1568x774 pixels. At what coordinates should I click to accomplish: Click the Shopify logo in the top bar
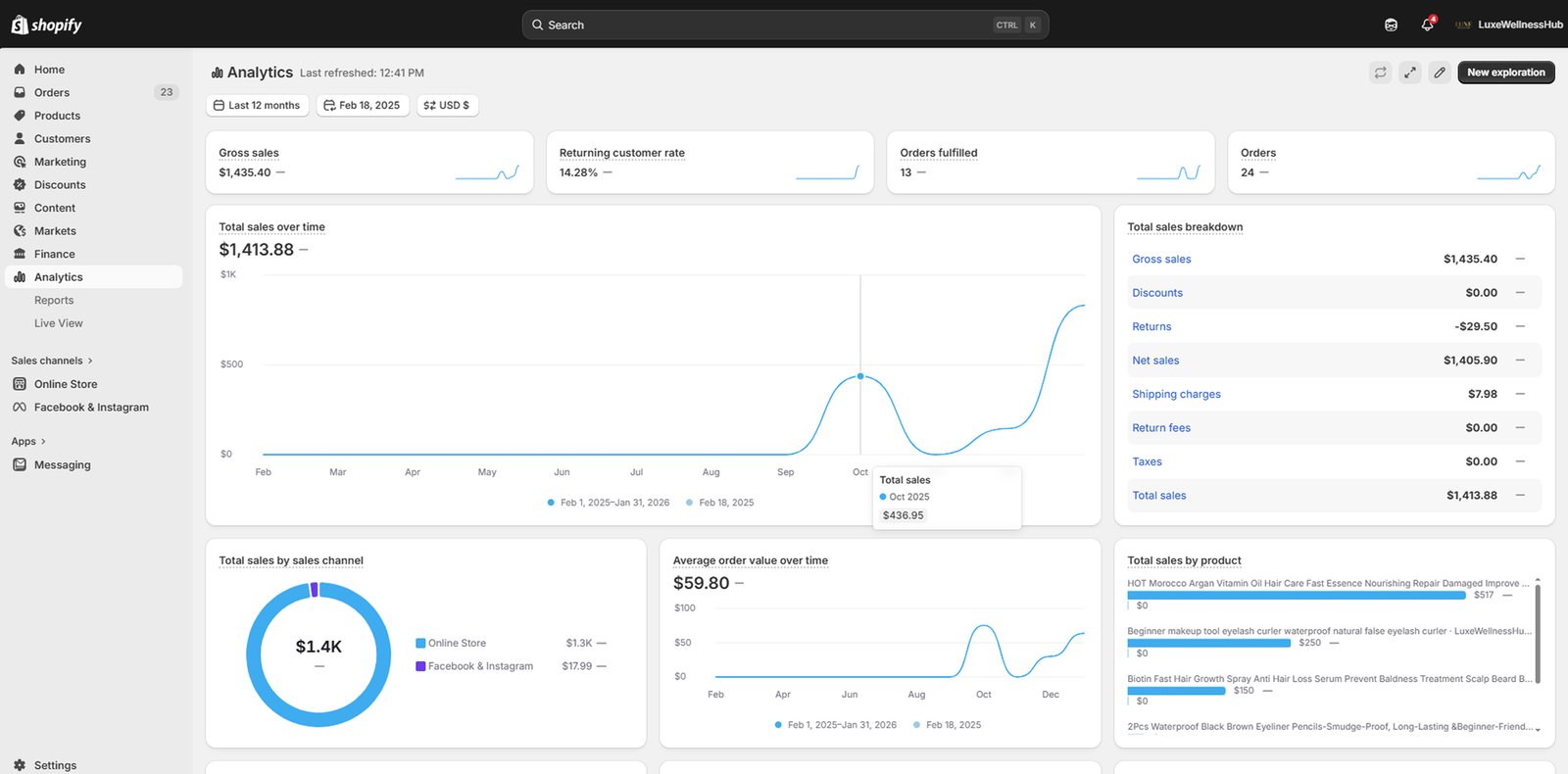[x=46, y=24]
